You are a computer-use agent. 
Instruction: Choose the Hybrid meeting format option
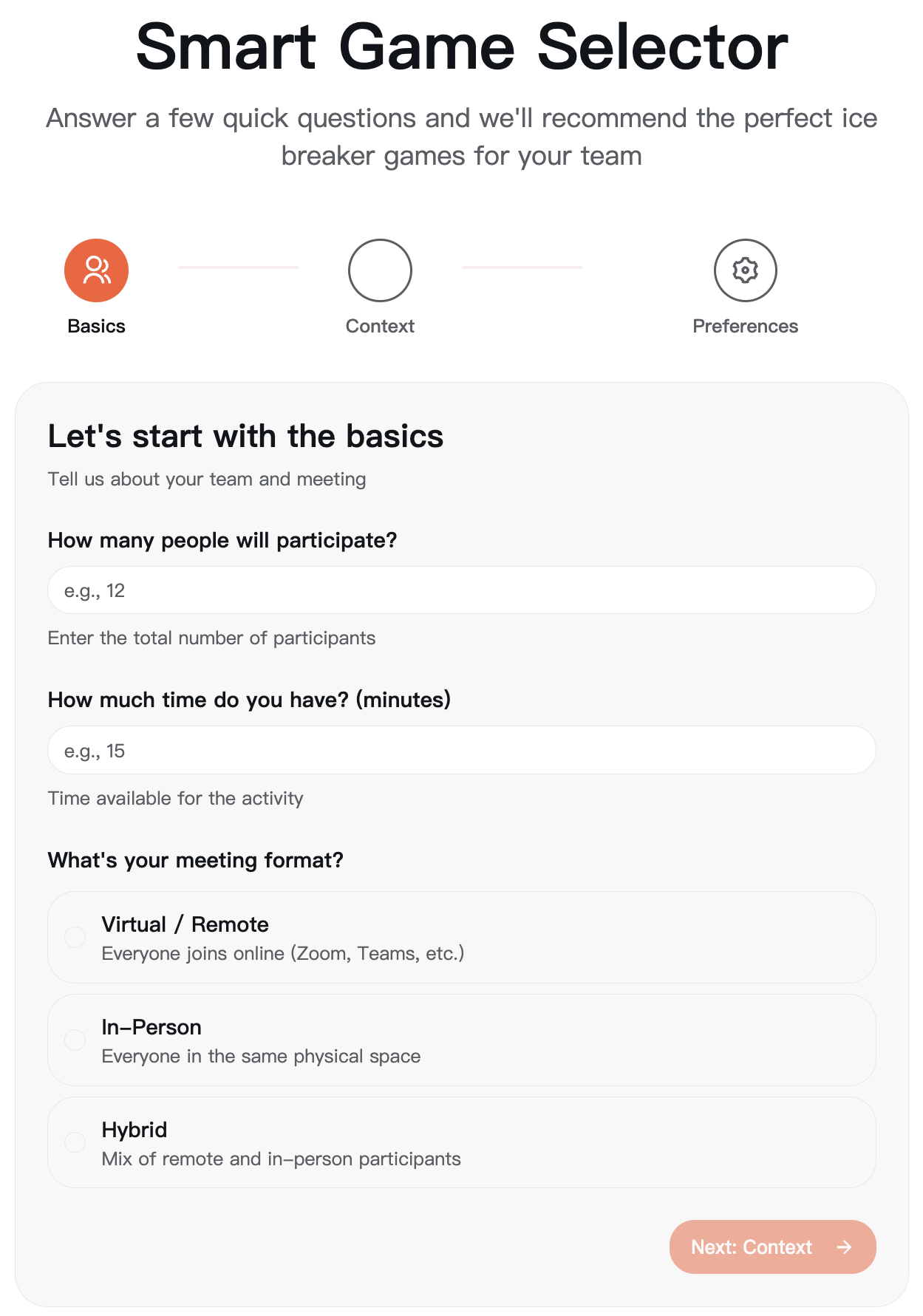coord(461,1142)
